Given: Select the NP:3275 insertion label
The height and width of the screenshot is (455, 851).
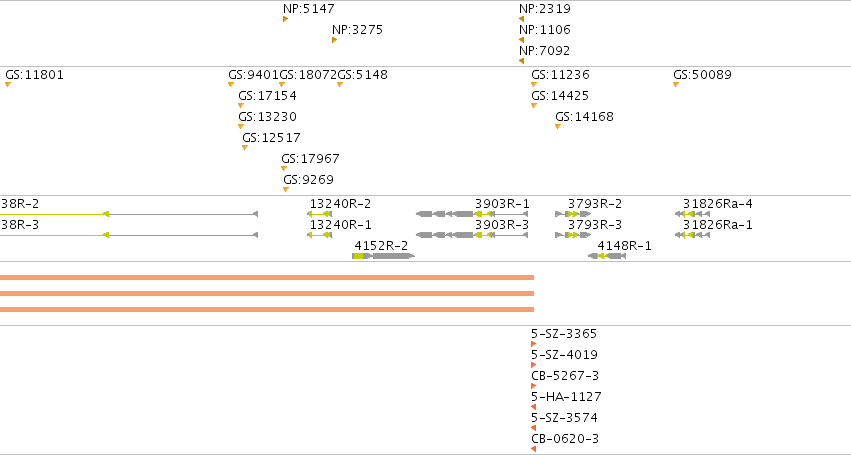Looking at the screenshot, I should 357,30.
